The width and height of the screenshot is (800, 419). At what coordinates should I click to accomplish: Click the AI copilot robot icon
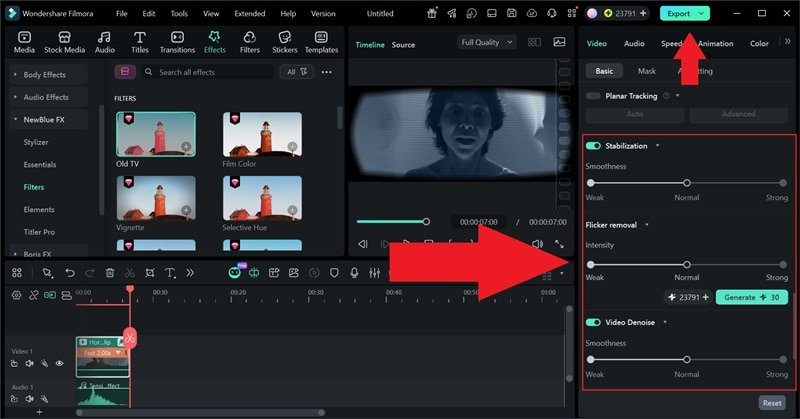pos(235,273)
